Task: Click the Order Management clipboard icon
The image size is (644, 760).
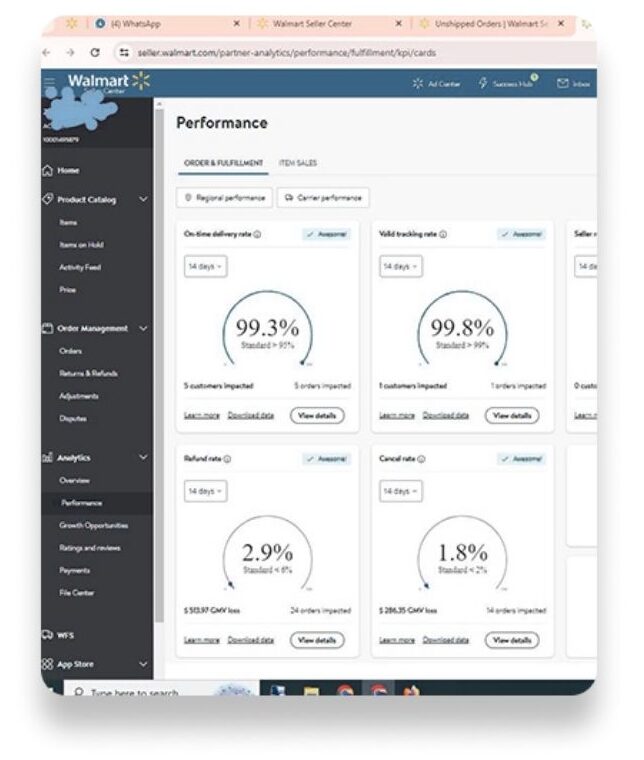Action: click(x=47, y=328)
